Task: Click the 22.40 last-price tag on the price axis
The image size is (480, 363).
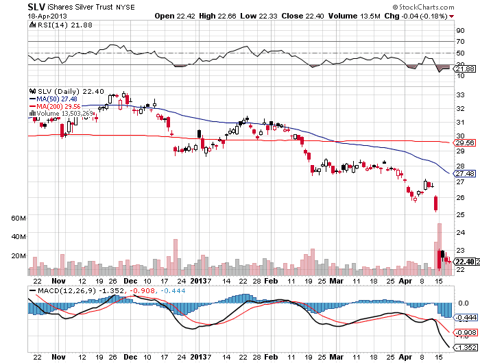Action: coord(465,262)
